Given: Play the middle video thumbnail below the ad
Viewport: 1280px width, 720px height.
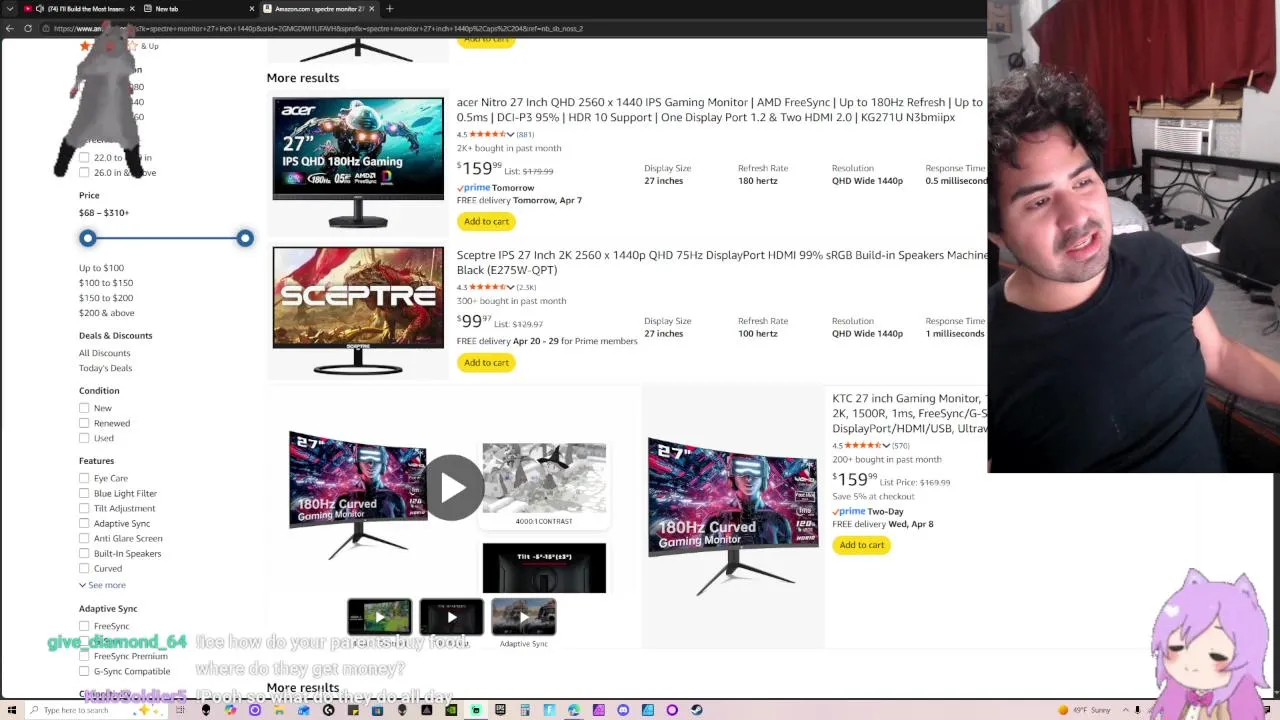Looking at the screenshot, I should click(x=451, y=617).
